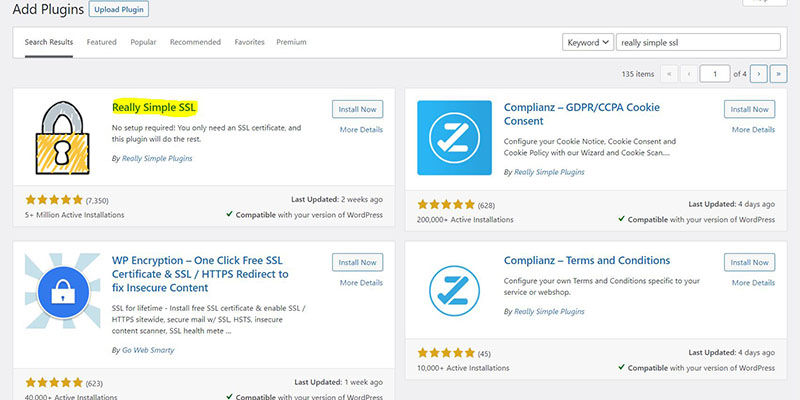Open the Popular tab

pos(143,42)
